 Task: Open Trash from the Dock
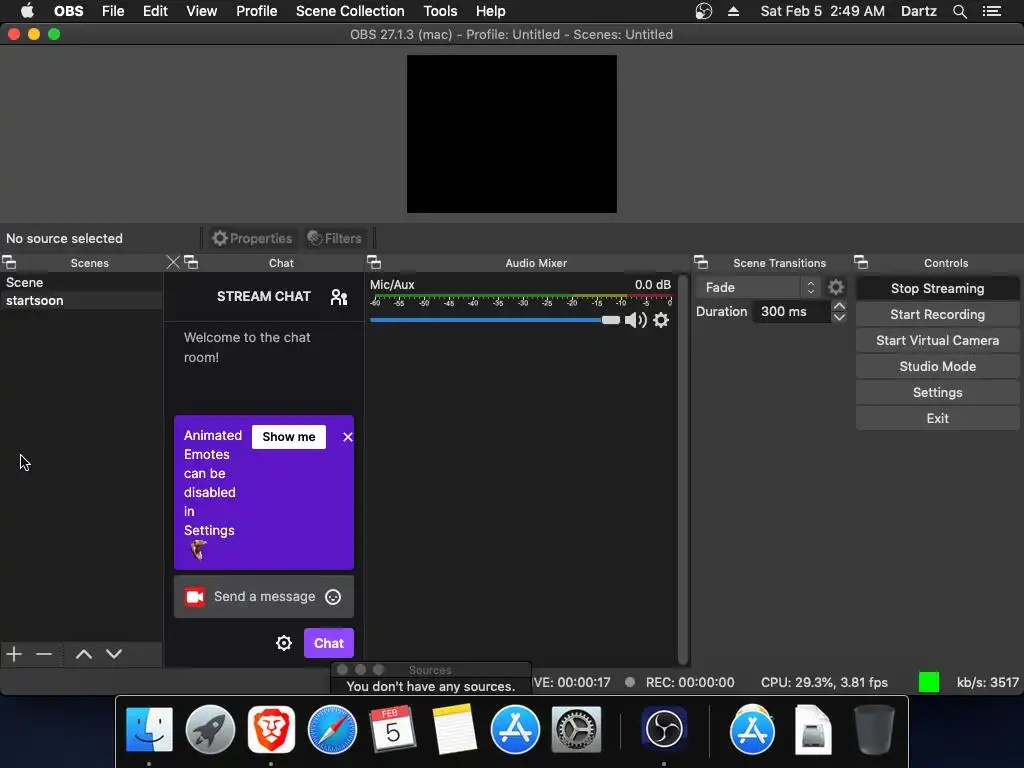[x=874, y=729]
